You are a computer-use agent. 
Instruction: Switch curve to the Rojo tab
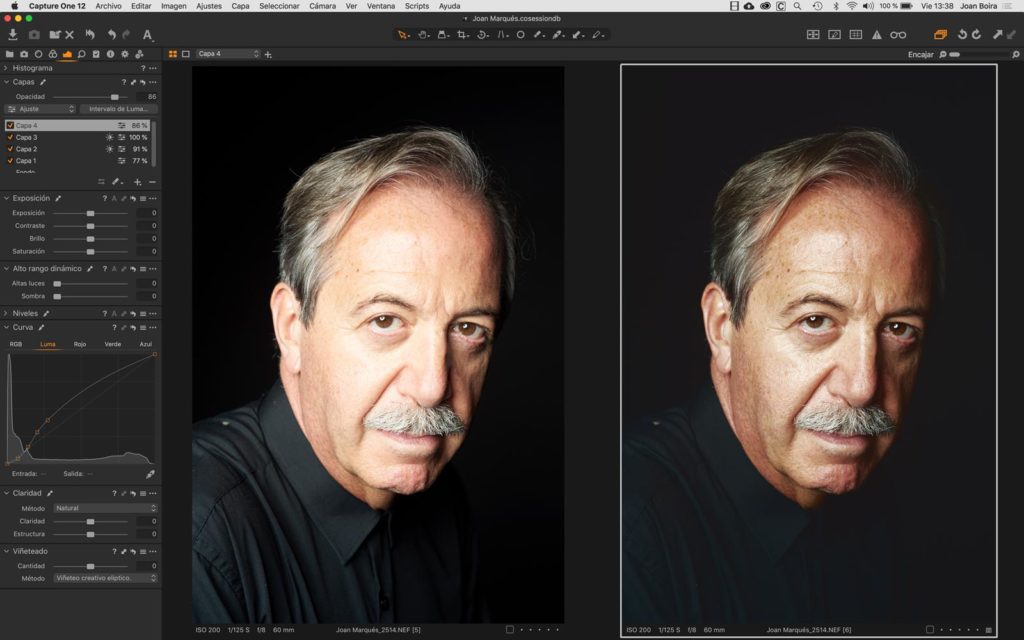(80, 344)
